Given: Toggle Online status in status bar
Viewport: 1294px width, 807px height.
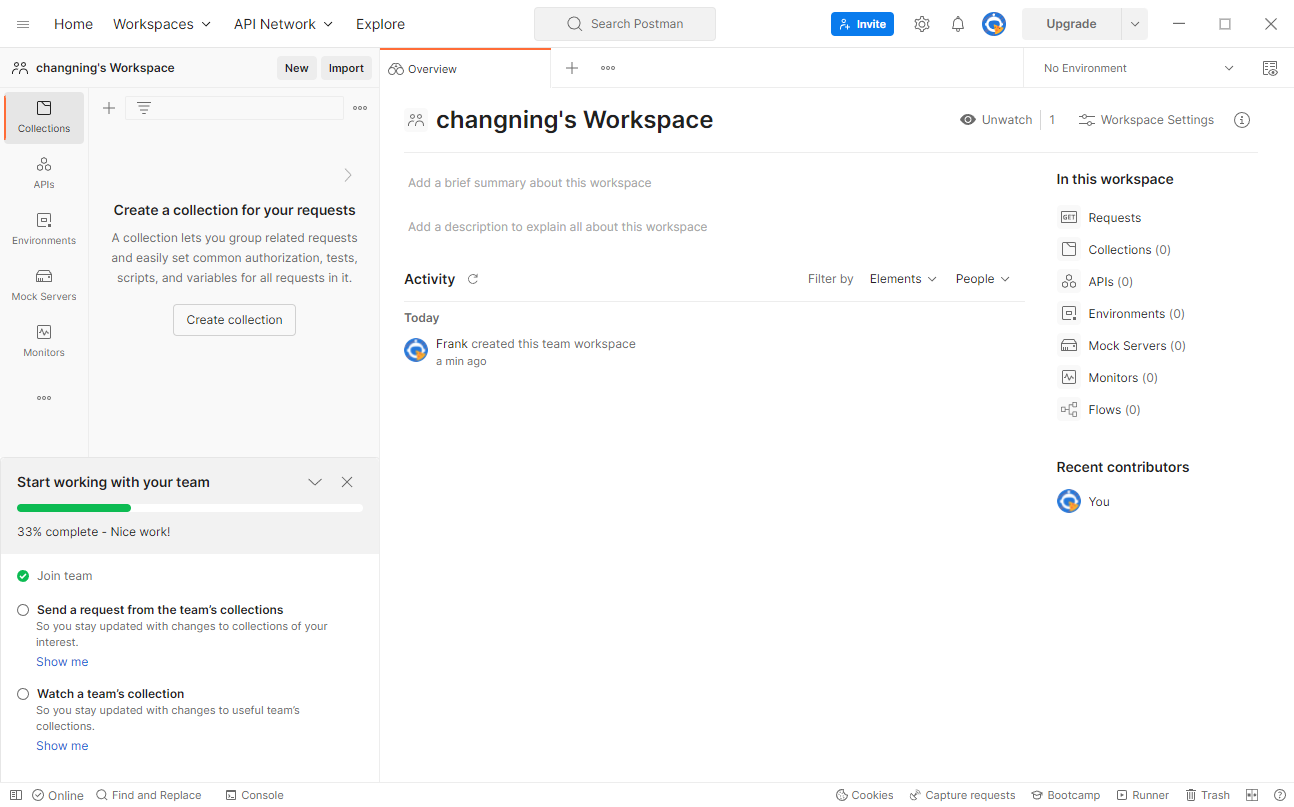Looking at the screenshot, I should click(57, 795).
